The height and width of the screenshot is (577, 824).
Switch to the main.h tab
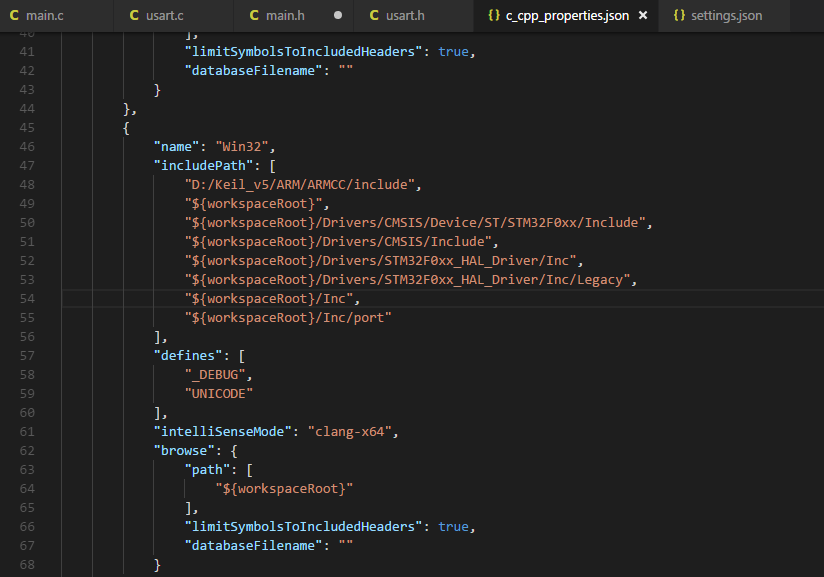(x=293, y=16)
